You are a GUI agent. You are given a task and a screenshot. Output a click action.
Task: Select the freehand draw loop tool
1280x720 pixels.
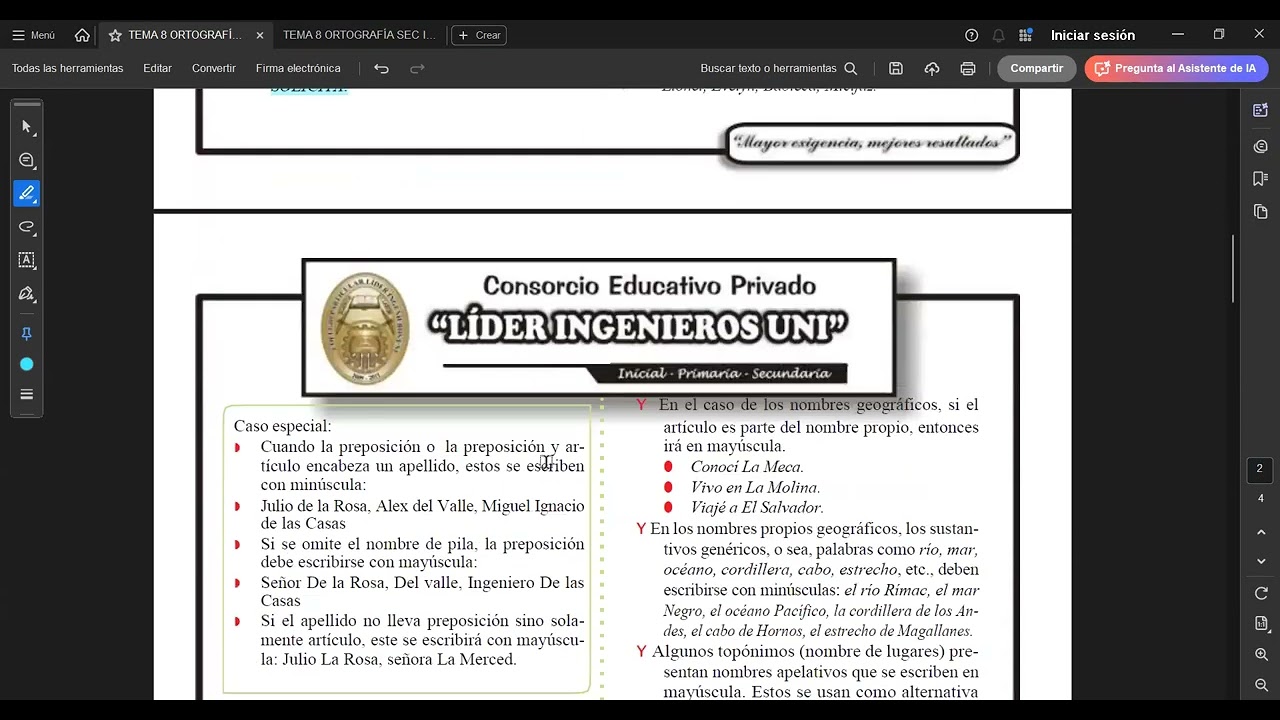(27, 227)
